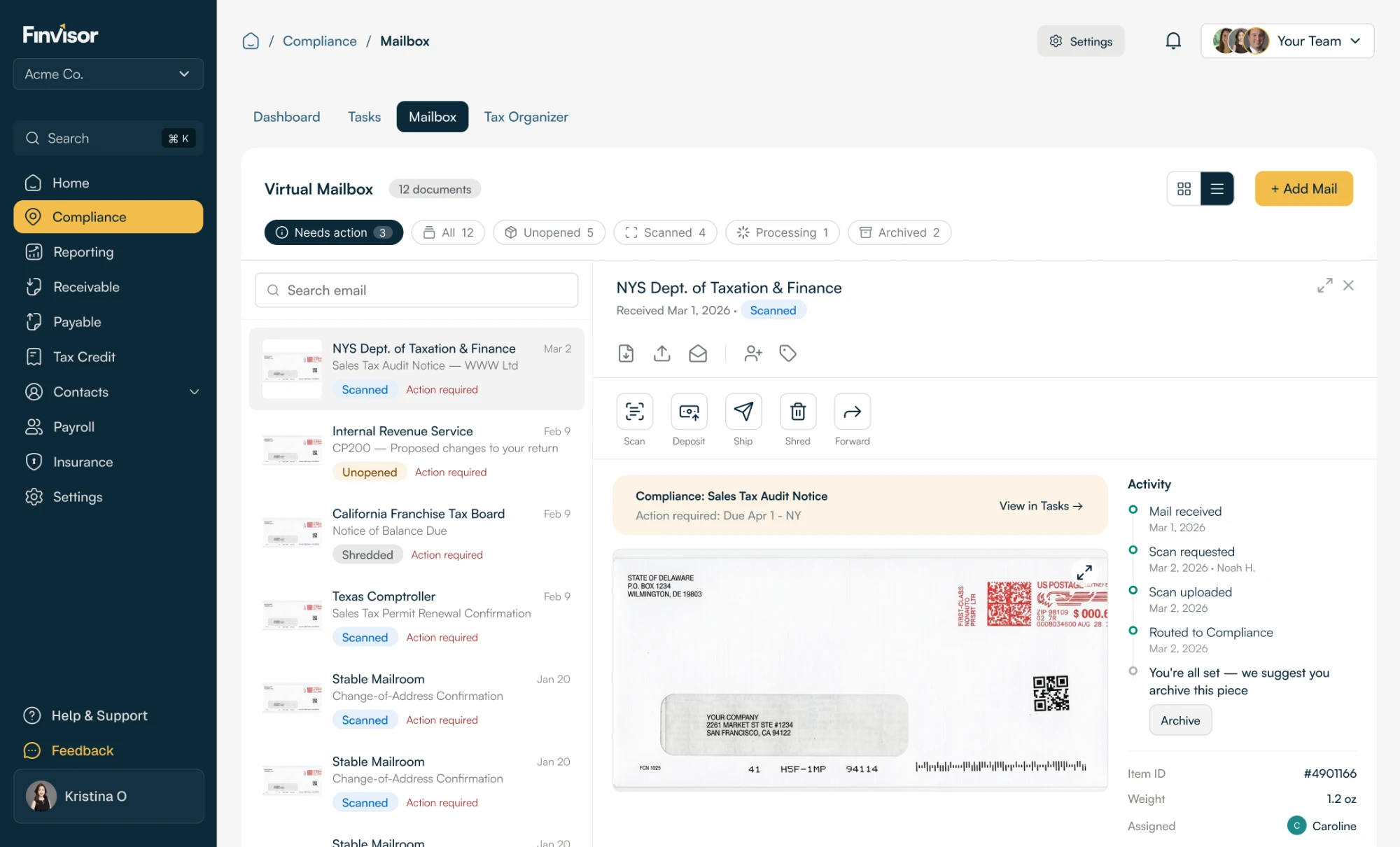
Task: Open the Your Team dropdown
Action: click(1287, 41)
